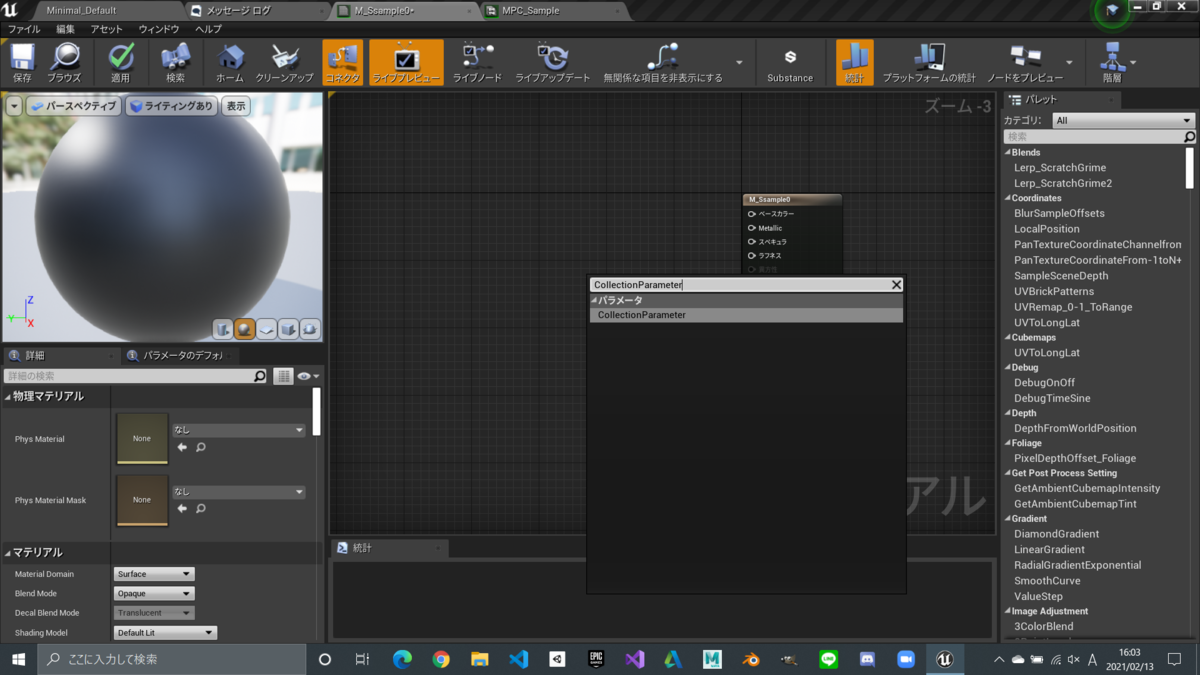
Task: Click use-selected arrow under Phys Material
Action: click(x=182, y=447)
